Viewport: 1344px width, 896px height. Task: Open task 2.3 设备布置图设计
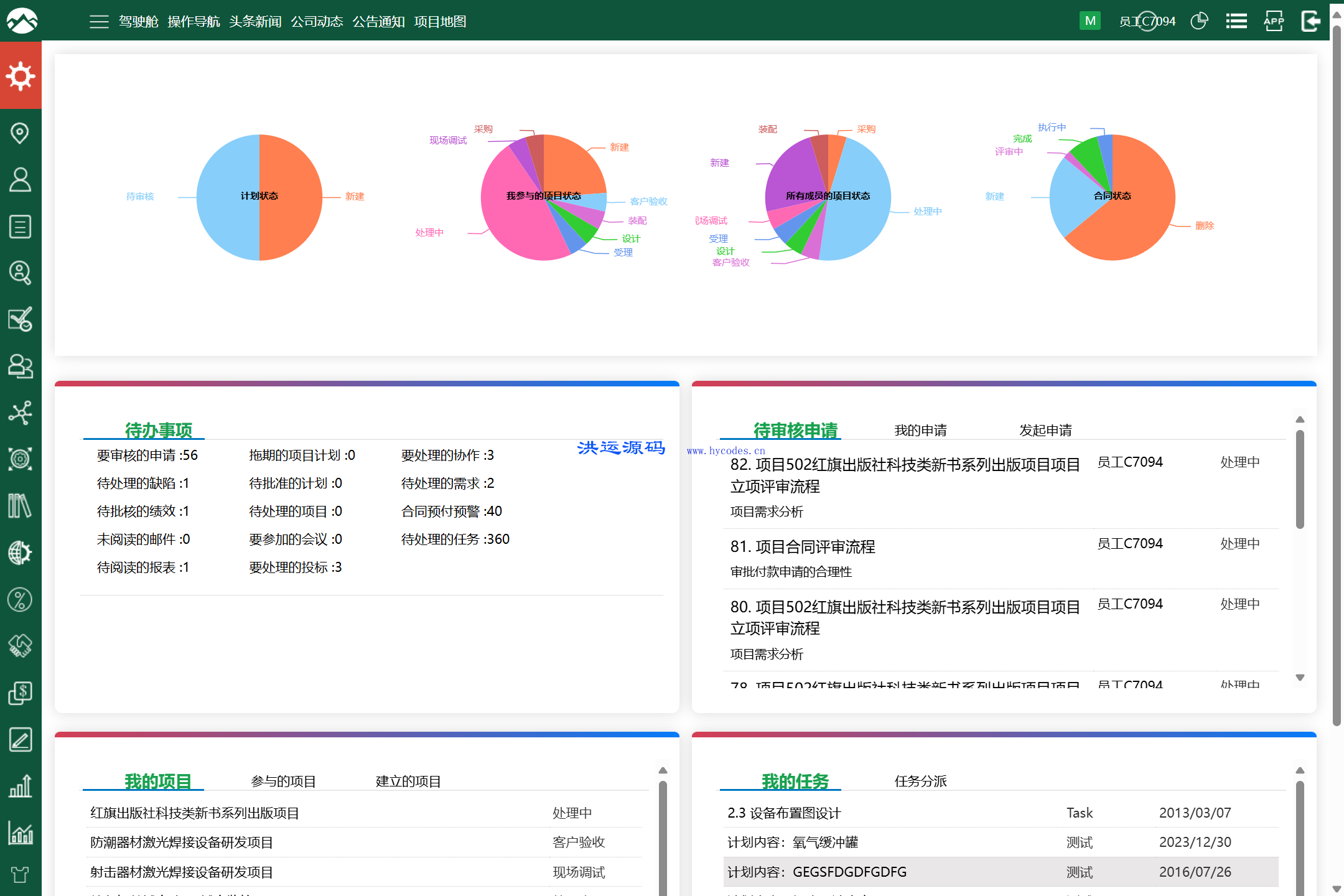784,813
